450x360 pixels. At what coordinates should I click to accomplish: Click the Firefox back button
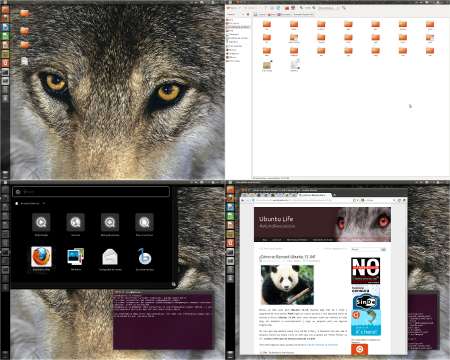click(243, 200)
